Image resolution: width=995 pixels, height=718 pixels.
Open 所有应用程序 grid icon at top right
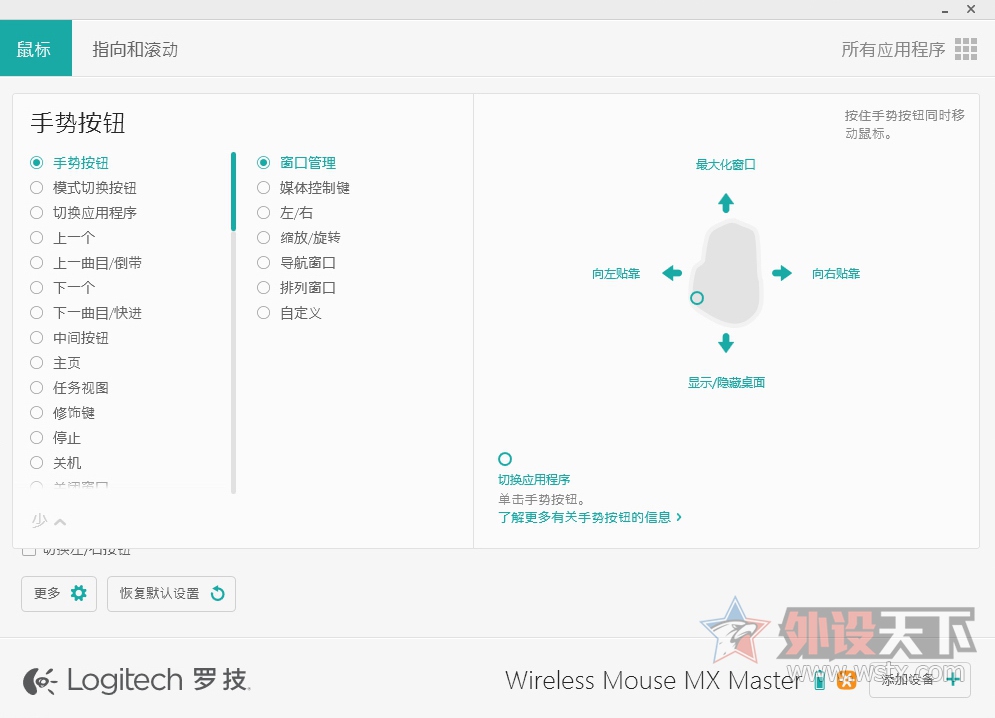pos(966,48)
